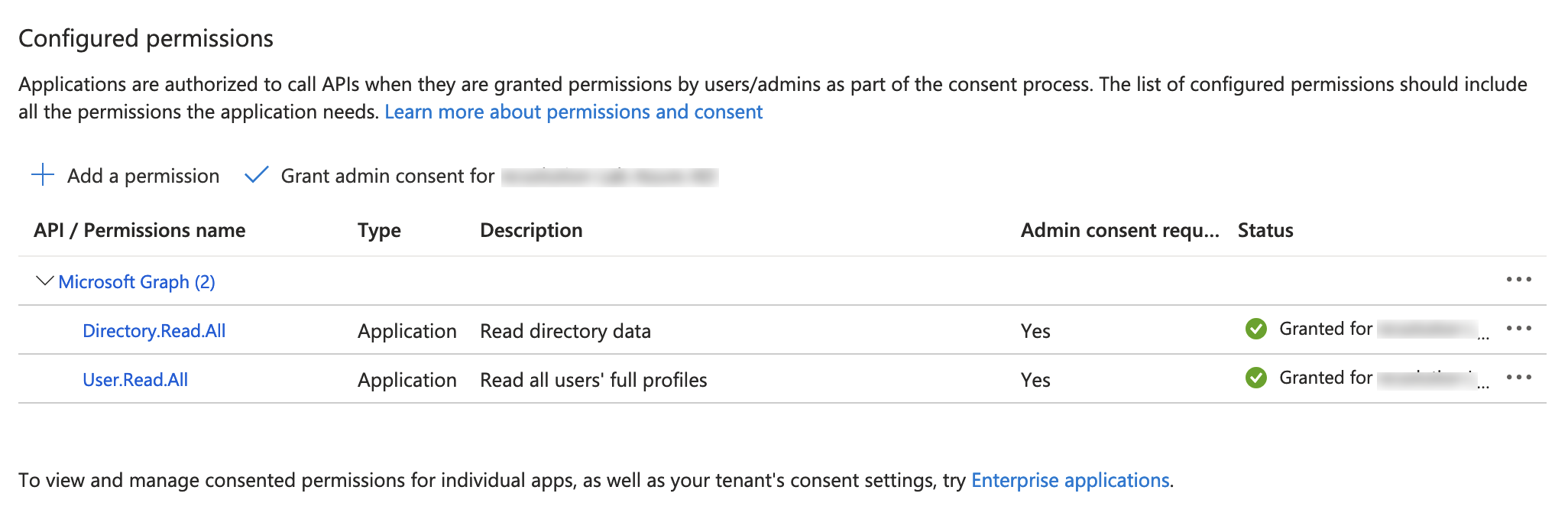Click API / Permissions name column header

139,231
